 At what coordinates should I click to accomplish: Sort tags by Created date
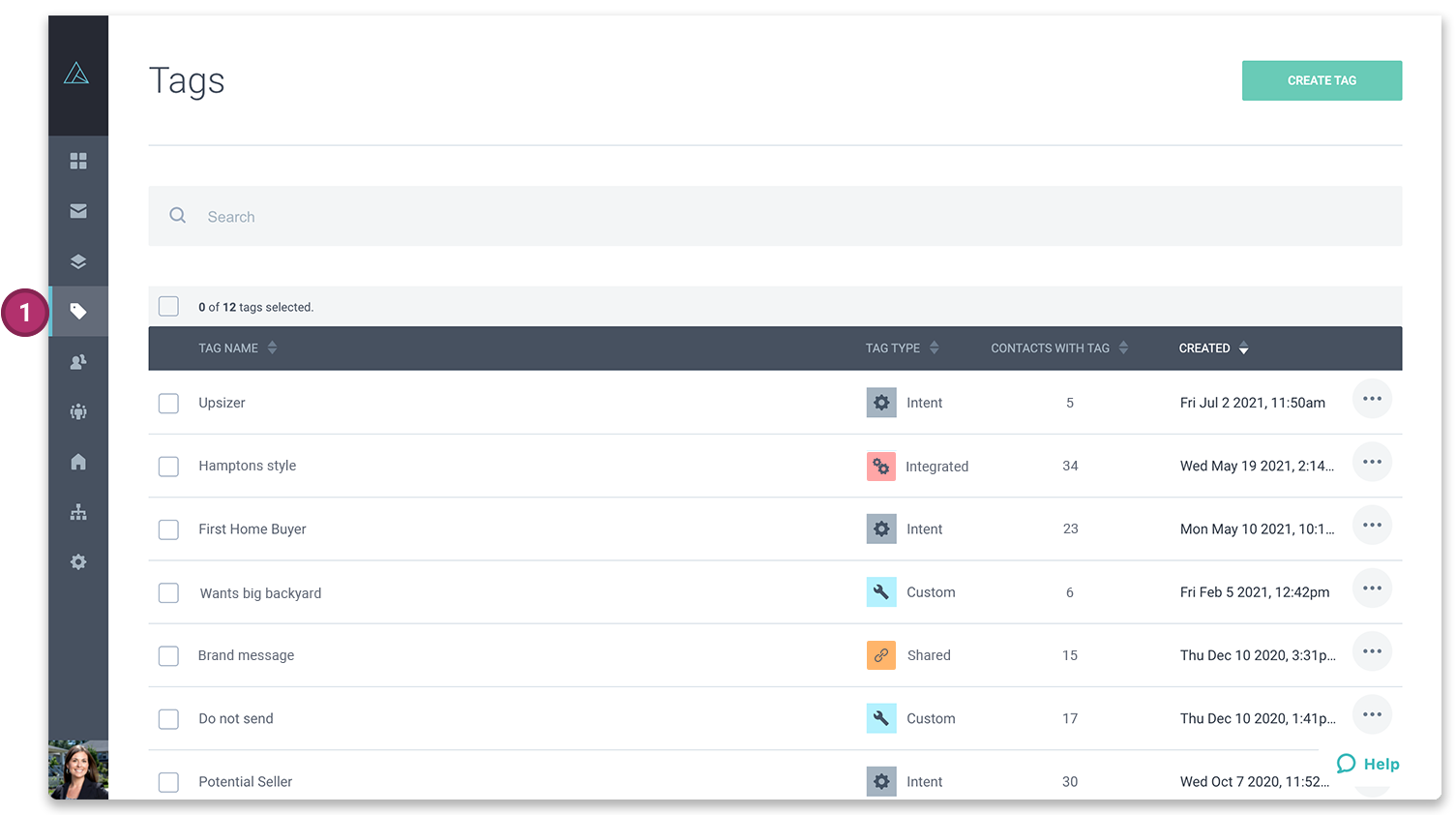(1213, 347)
